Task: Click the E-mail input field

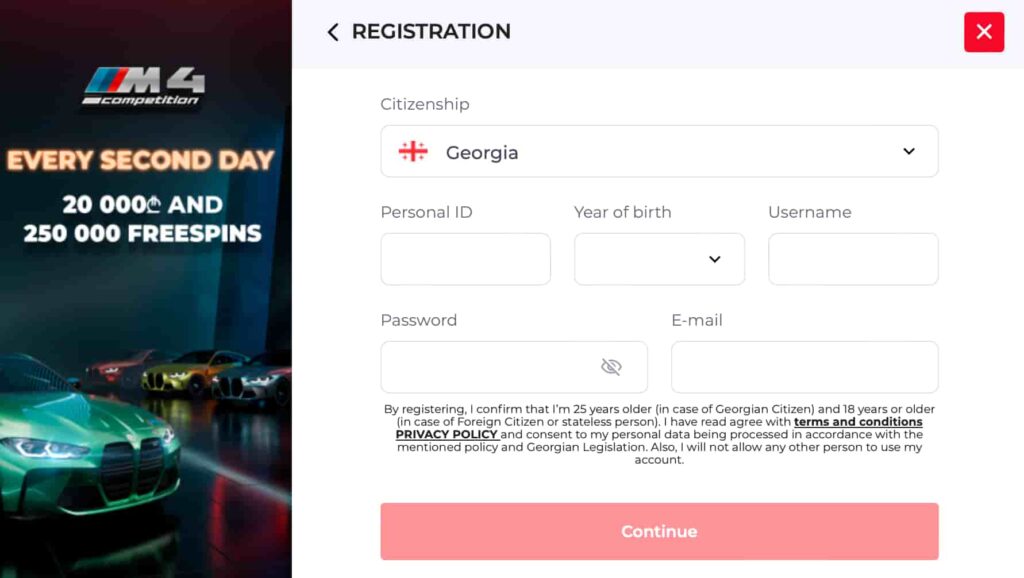Action: [804, 367]
